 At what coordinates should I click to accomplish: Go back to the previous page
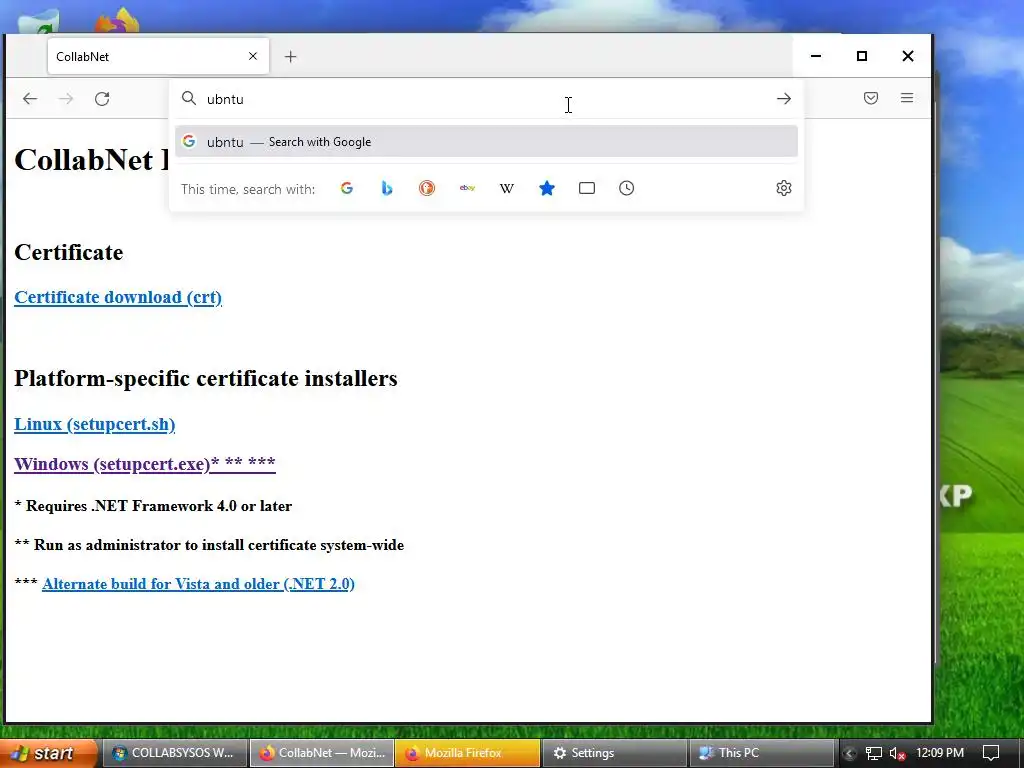click(x=30, y=99)
